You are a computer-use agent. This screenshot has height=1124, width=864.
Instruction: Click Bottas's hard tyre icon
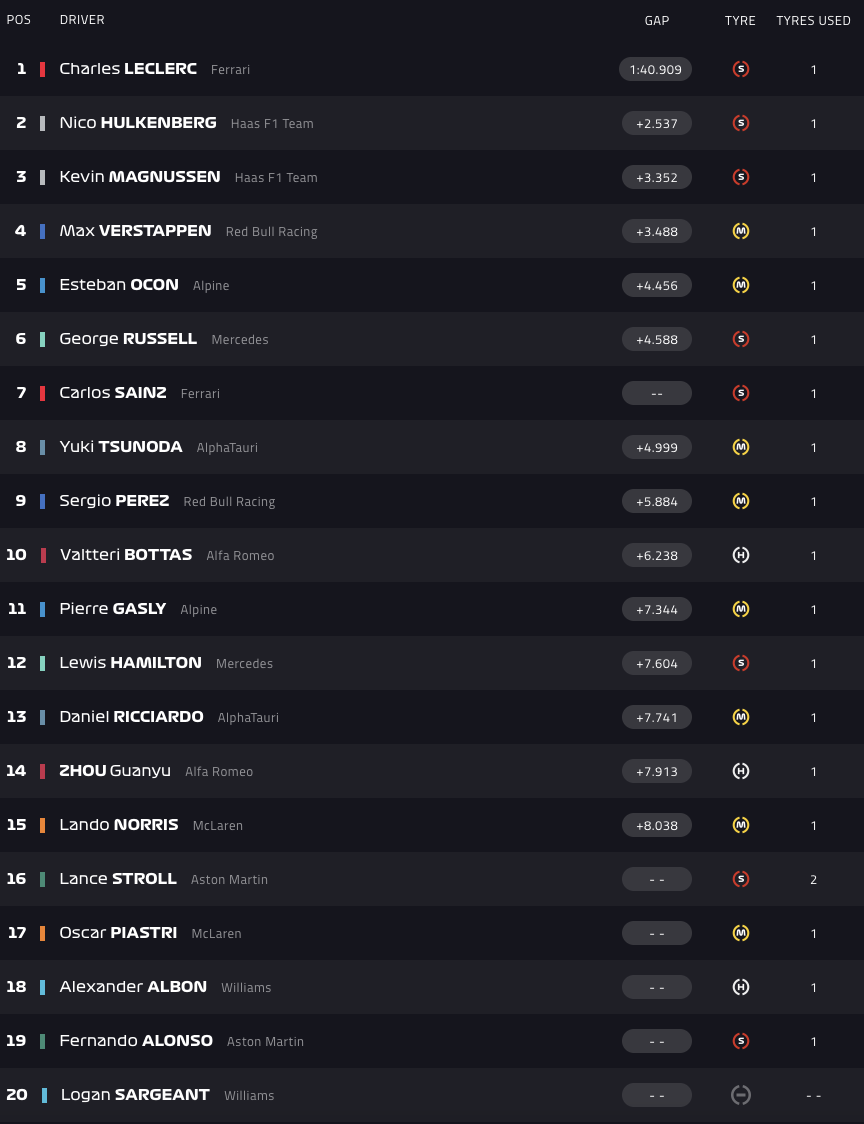740,555
